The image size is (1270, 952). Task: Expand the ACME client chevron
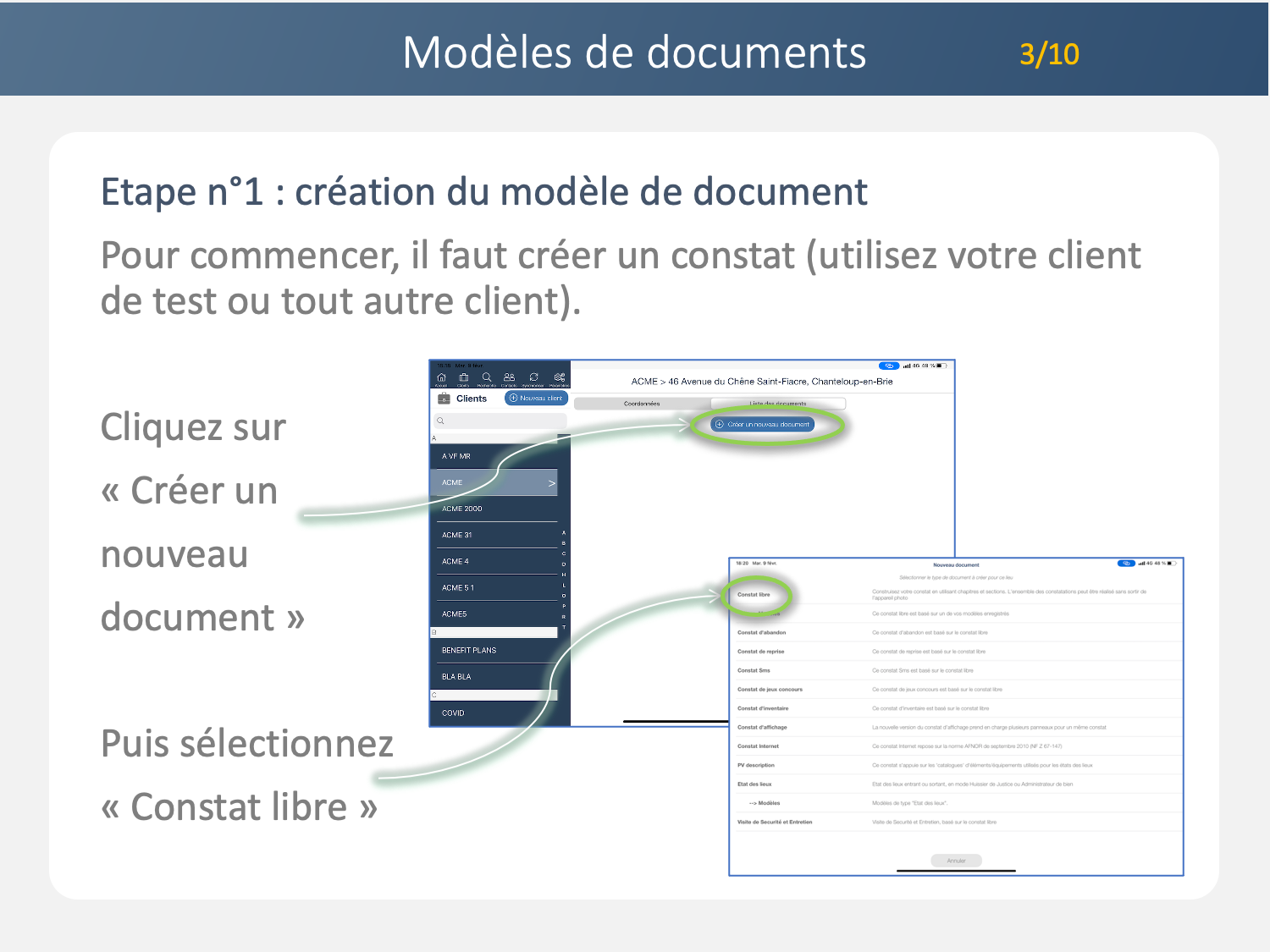551,483
